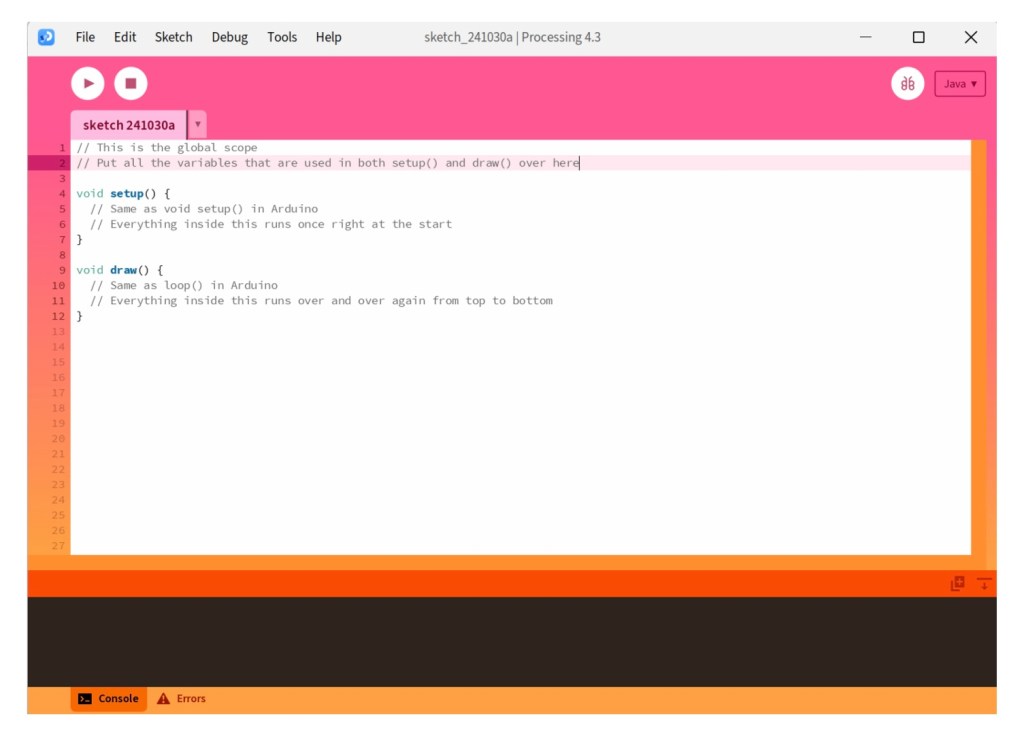1024x736 pixels.
Task: Run the sketch with the play button
Action: pyautogui.click(x=88, y=84)
